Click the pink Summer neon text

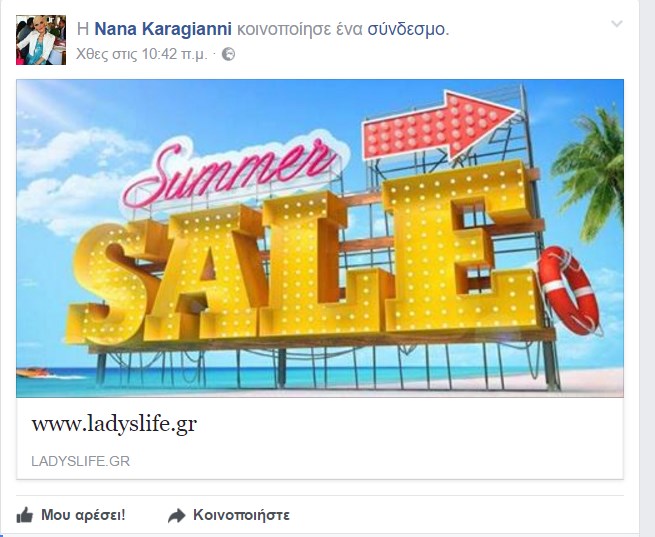pyautogui.click(x=230, y=173)
